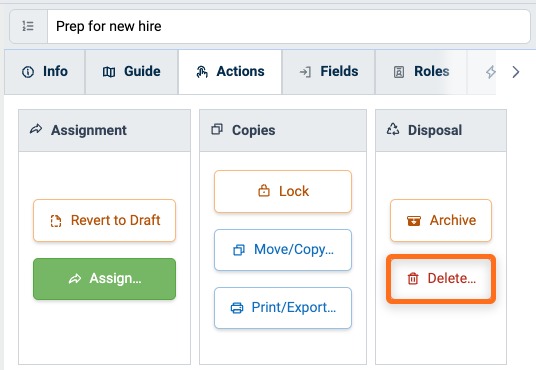The image size is (536, 370).
Task: Go to the Fields tab
Action: [329, 72]
